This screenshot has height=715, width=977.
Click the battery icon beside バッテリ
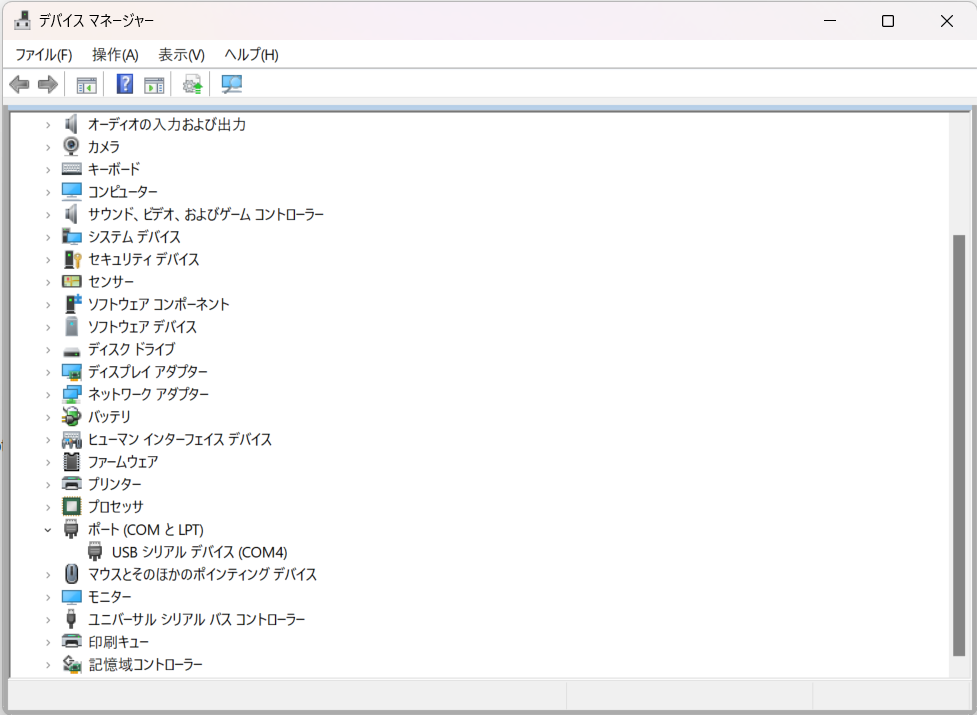72,417
